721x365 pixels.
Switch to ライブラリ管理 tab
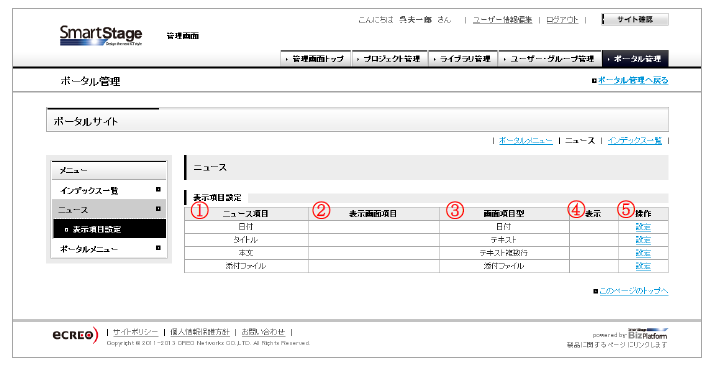pos(463,59)
